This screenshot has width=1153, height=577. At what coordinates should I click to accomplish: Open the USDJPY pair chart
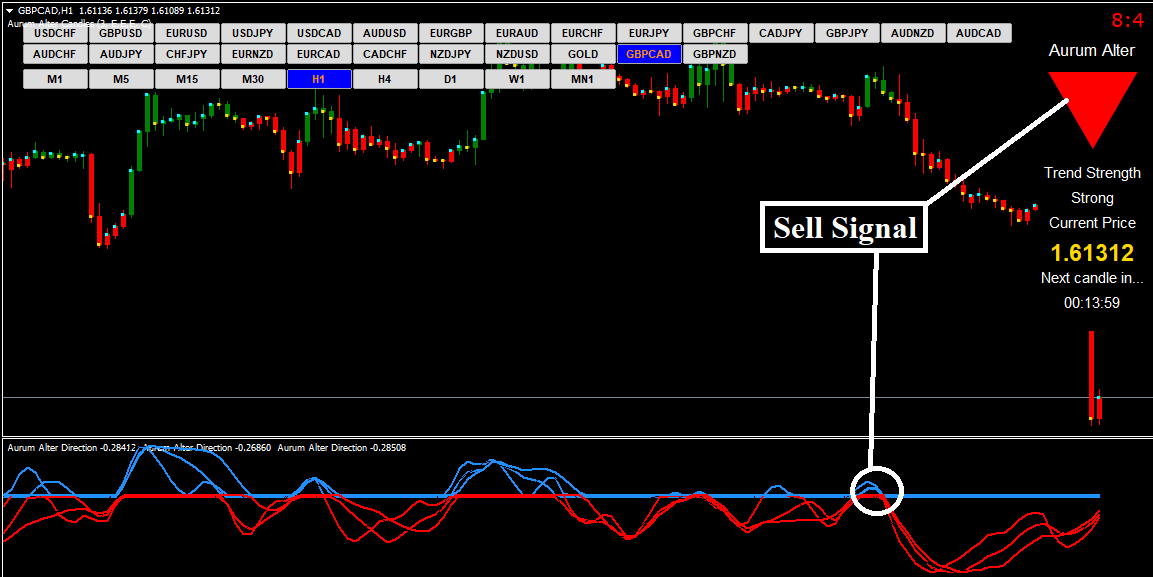[253, 33]
